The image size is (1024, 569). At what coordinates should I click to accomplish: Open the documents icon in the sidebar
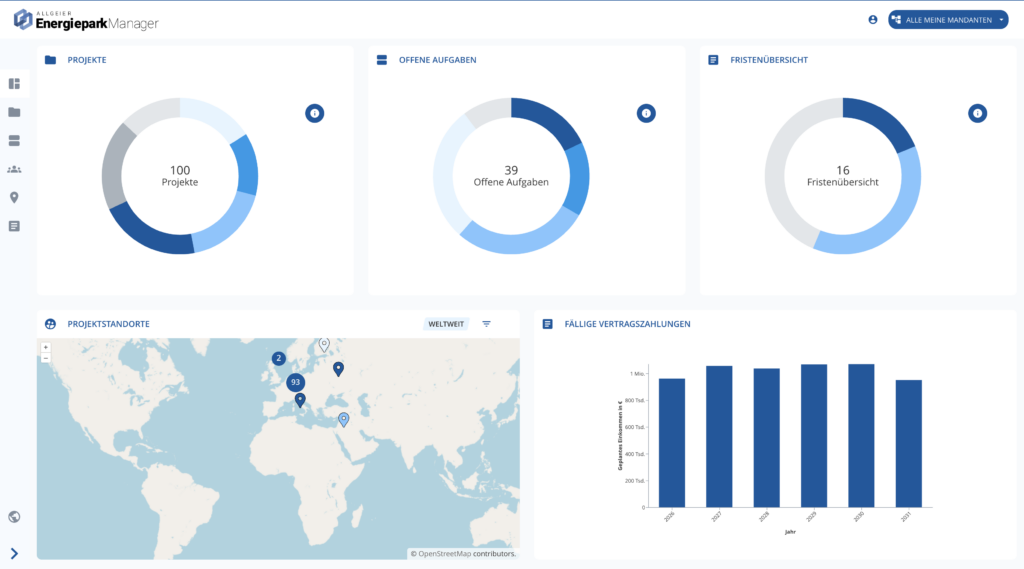14,226
